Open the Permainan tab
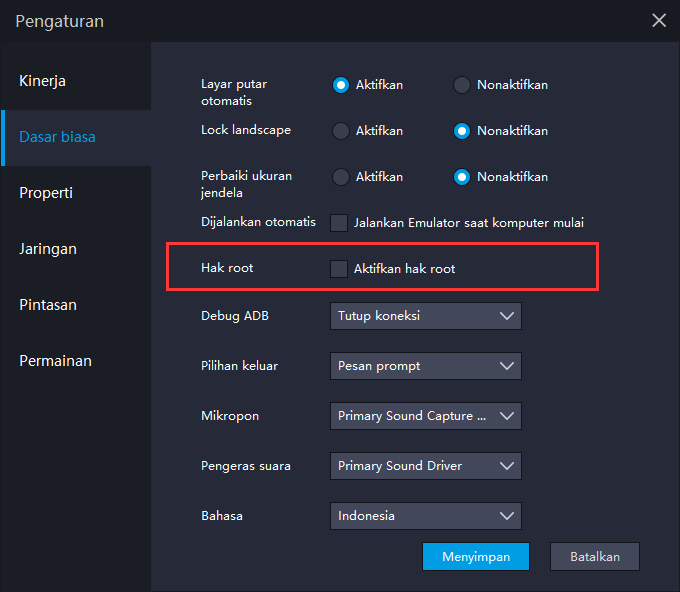 76,361
